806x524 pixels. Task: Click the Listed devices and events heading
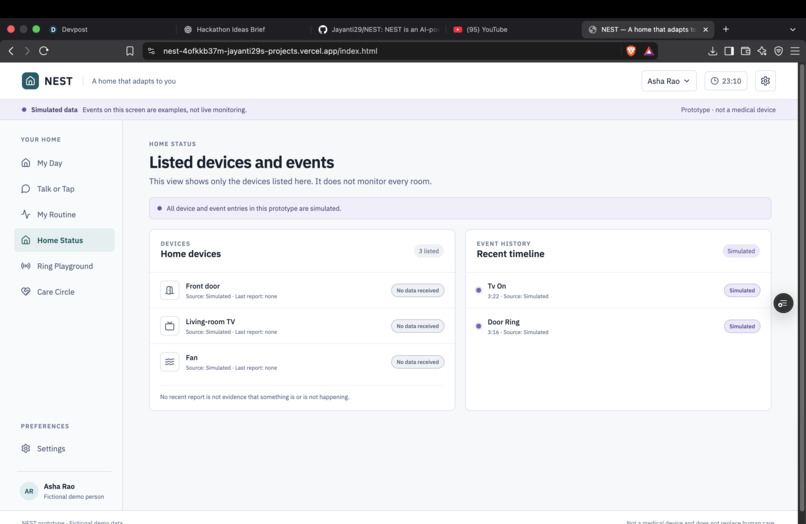[242, 162]
